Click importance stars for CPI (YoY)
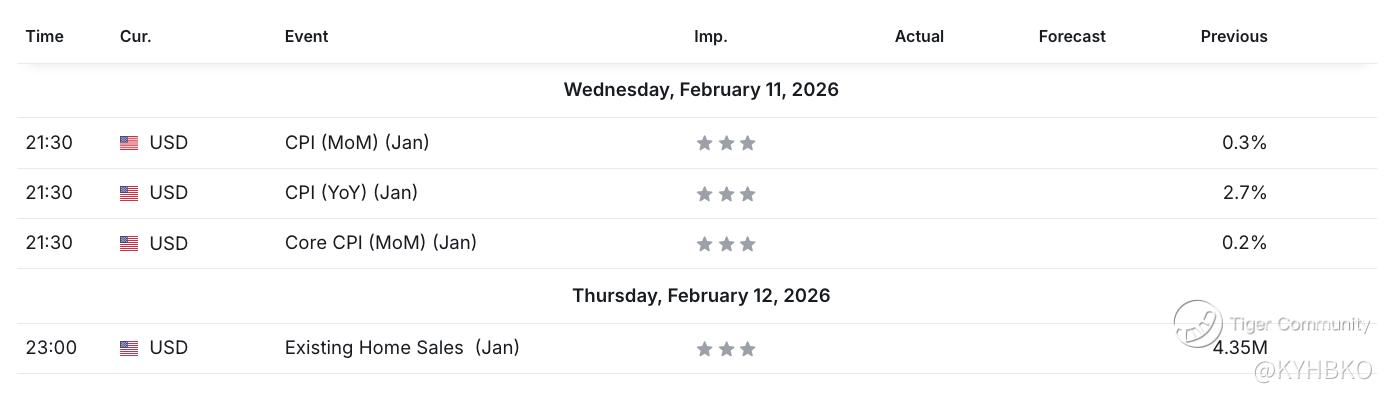 tap(726, 193)
